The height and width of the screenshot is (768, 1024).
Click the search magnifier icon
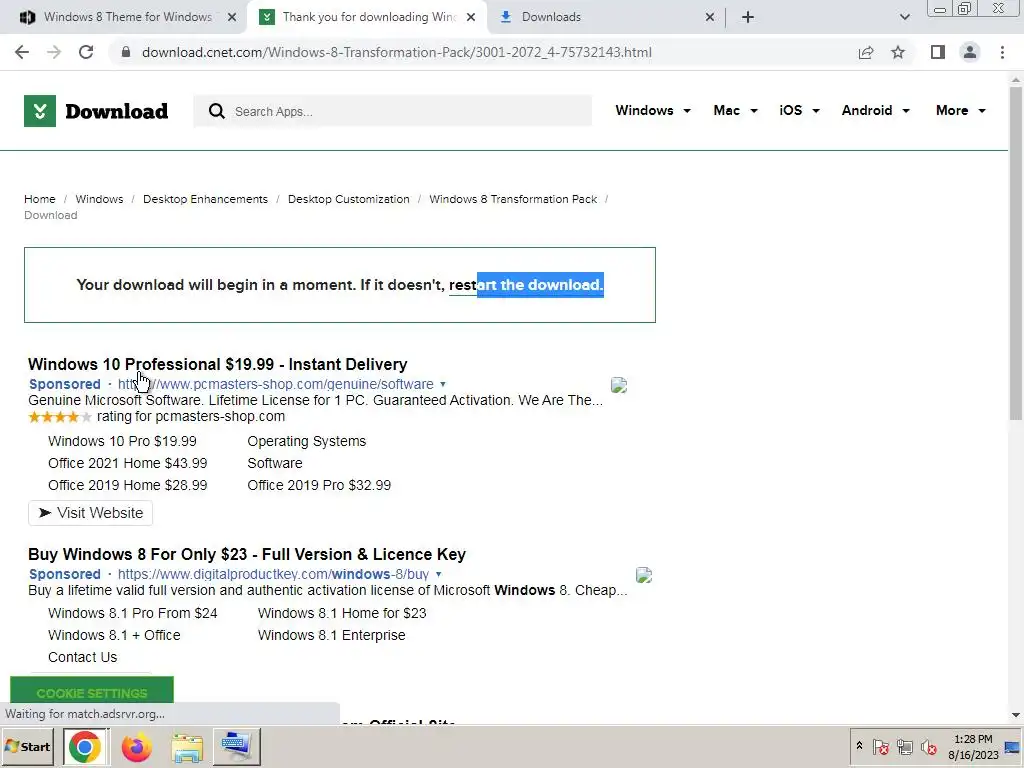point(217,111)
